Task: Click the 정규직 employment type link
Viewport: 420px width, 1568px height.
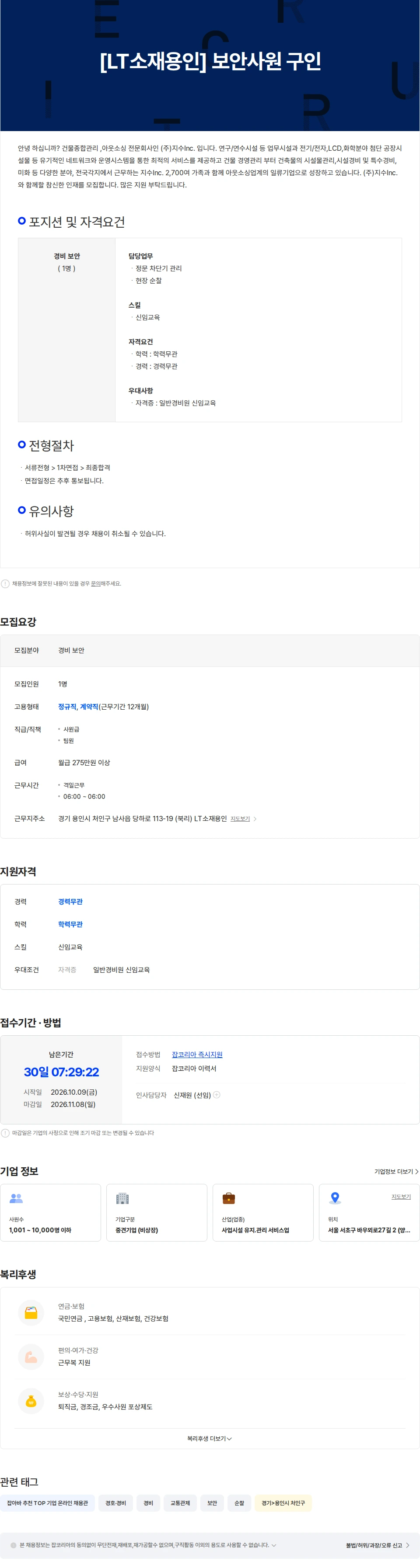Action: pos(67,707)
